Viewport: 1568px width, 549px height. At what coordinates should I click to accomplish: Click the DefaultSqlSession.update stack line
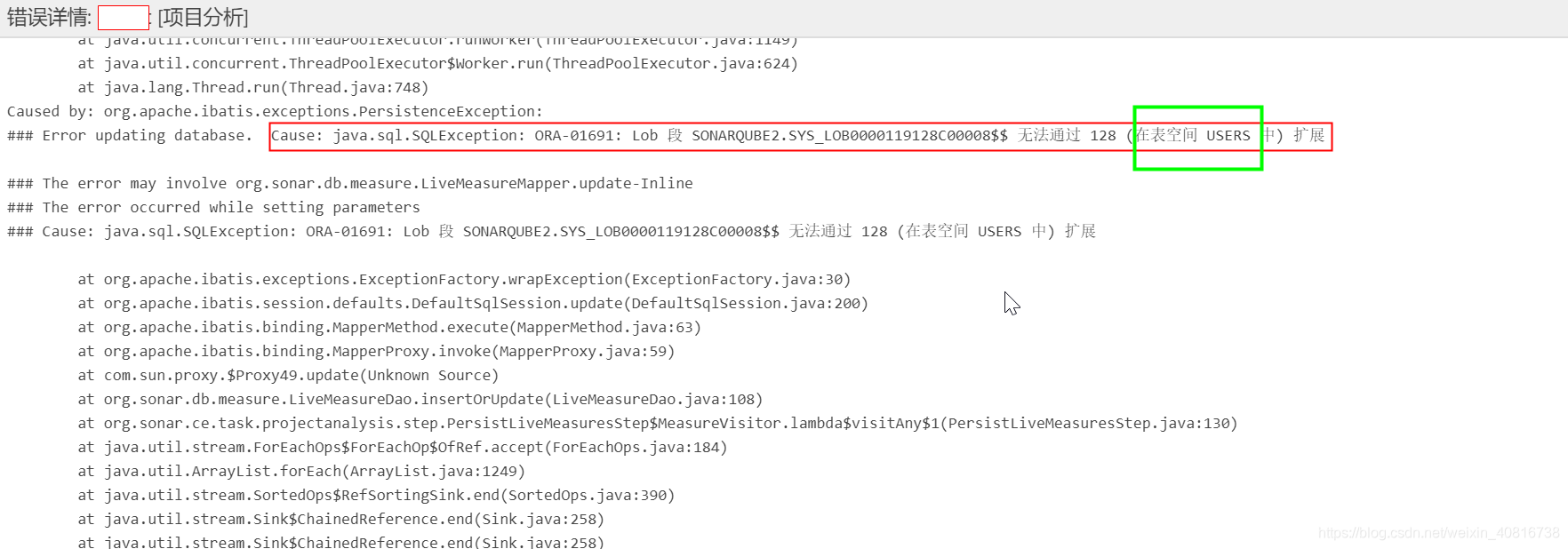tap(473, 304)
